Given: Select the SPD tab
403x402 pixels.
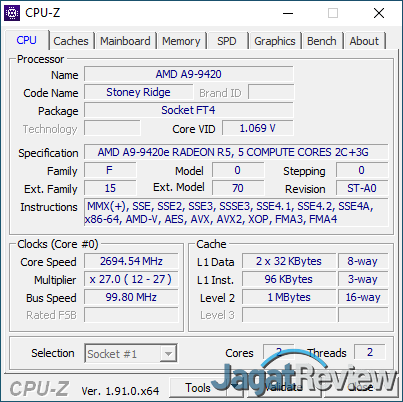Looking at the screenshot, I should (x=227, y=41).
